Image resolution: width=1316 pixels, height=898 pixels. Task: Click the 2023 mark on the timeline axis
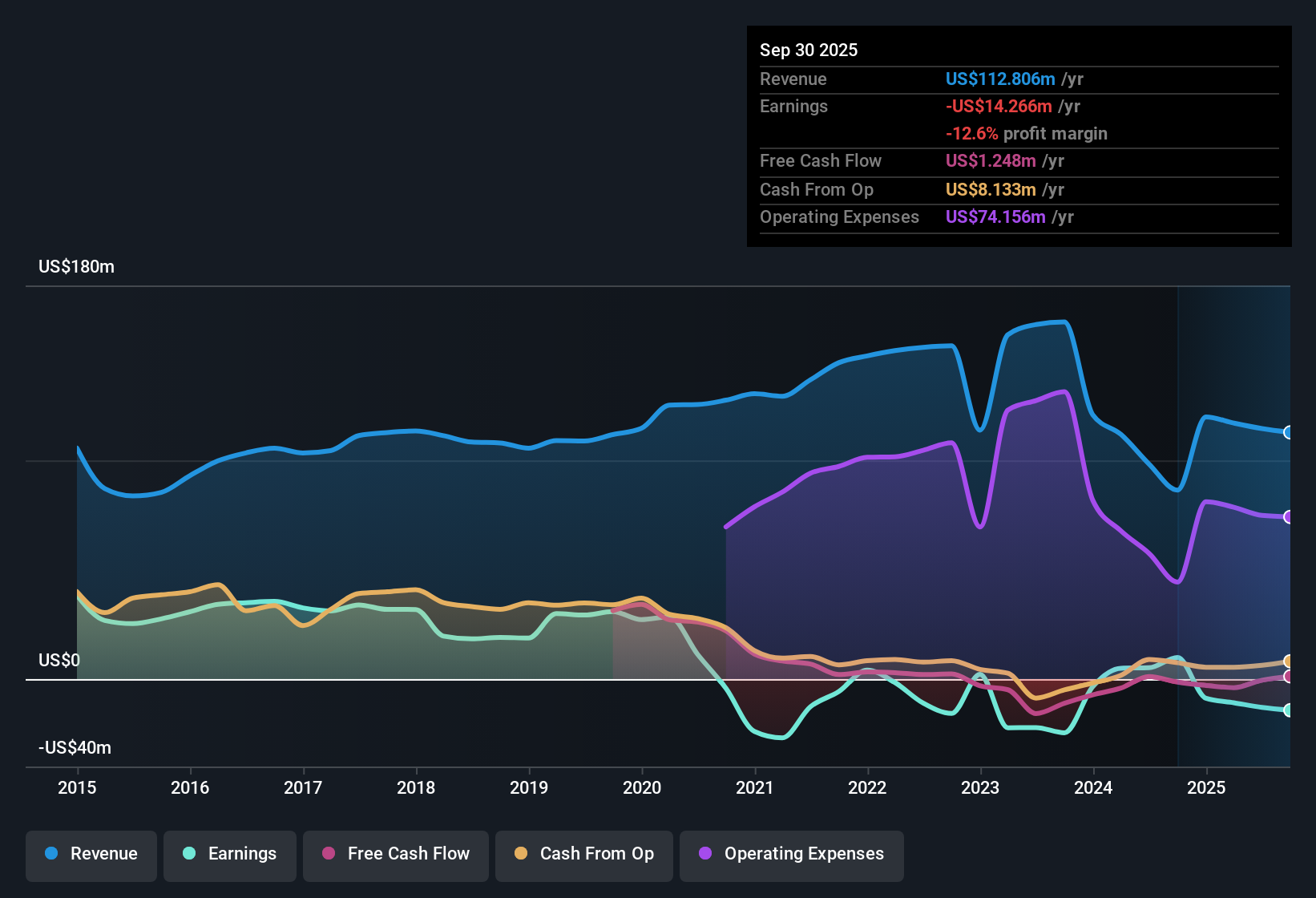[x=979, y=788]
